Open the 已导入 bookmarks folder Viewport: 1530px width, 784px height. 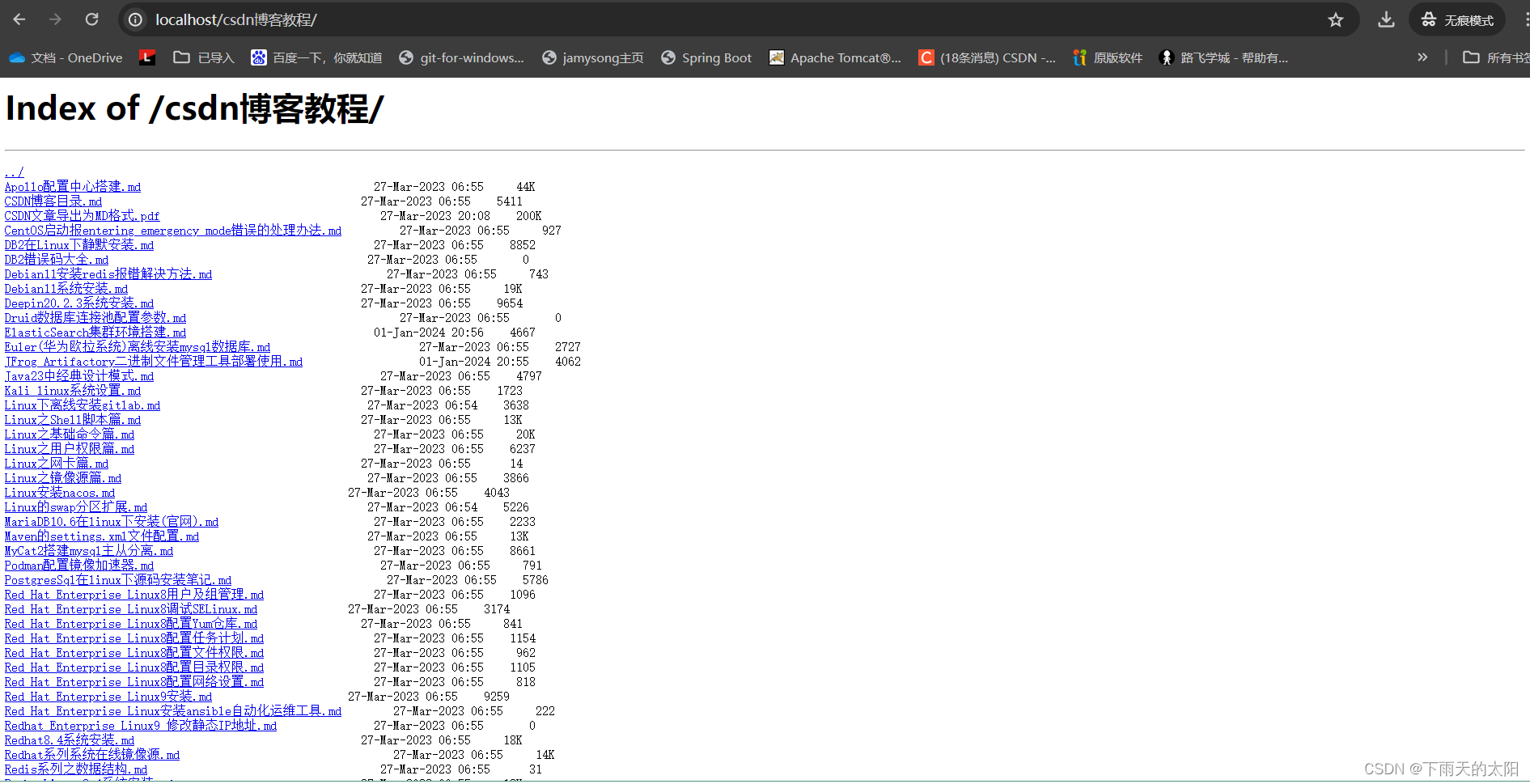tap(204, 57)
